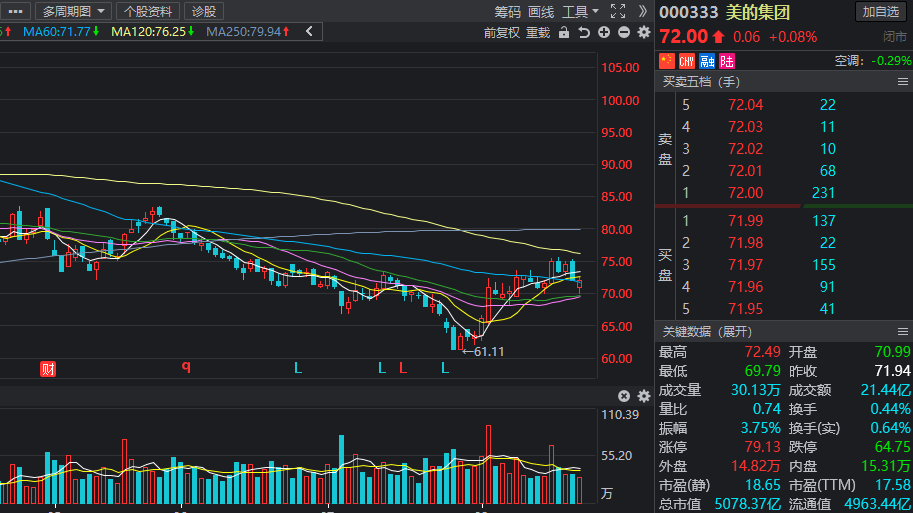913x513 pixels.
Task: Open volume sub-chart settings gear
Action: pyautogui.click(x=642, y=396)
